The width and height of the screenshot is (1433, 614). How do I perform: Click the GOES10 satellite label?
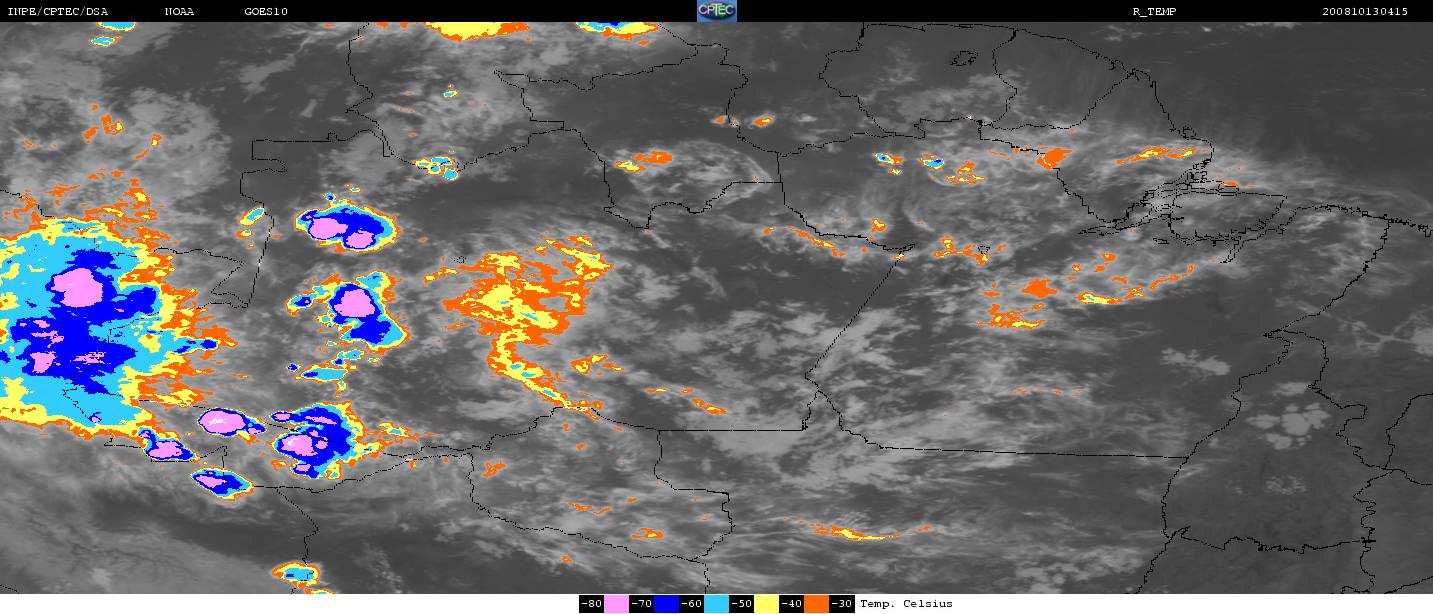click(266, 12)
